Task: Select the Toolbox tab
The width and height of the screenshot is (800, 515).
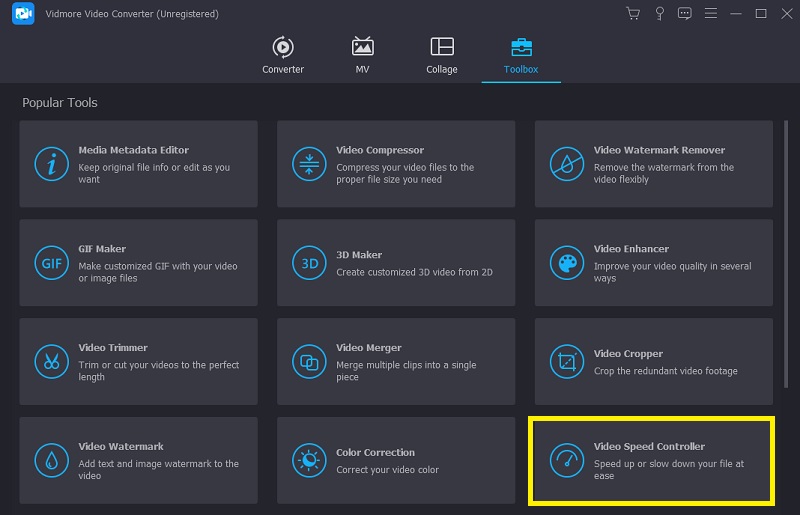Action: 521,56
